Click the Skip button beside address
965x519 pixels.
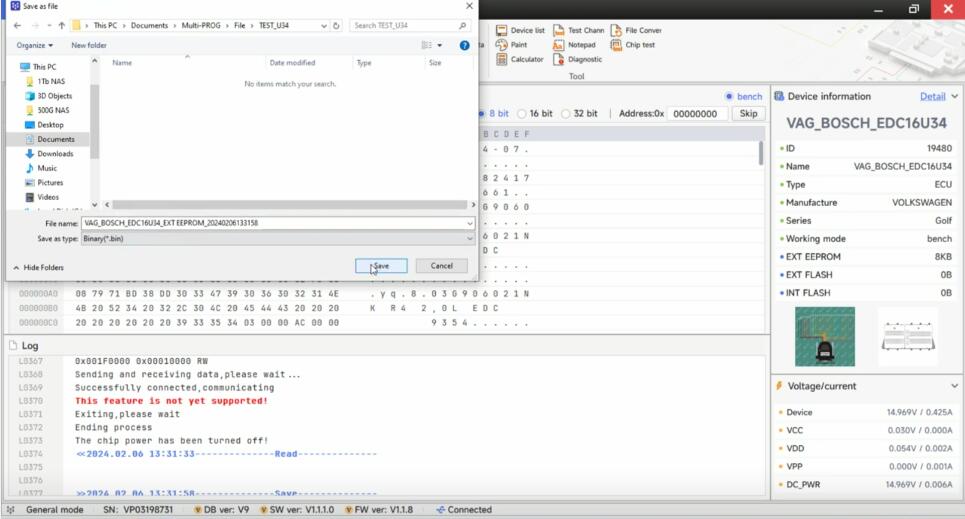coord(748,114)
